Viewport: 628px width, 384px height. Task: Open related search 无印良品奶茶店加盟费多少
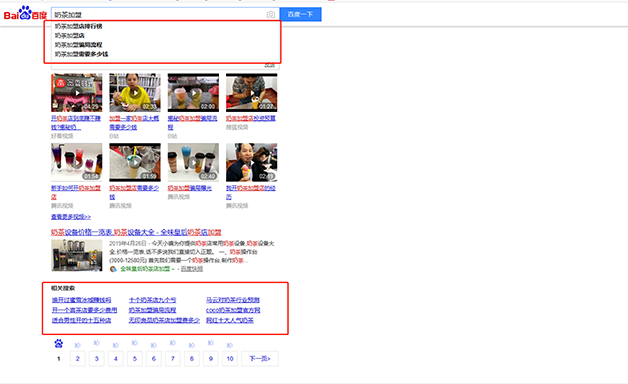click(164, 320)
